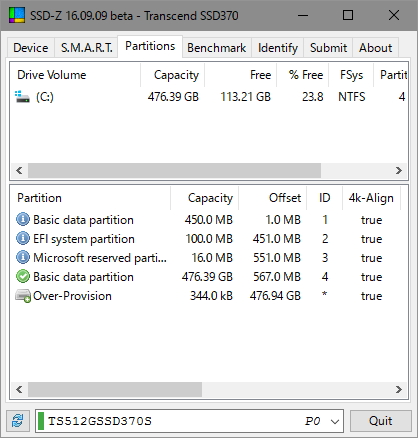The image size is (418, 438).
Task: Open the Device tab
Action: tap(31, 48)
